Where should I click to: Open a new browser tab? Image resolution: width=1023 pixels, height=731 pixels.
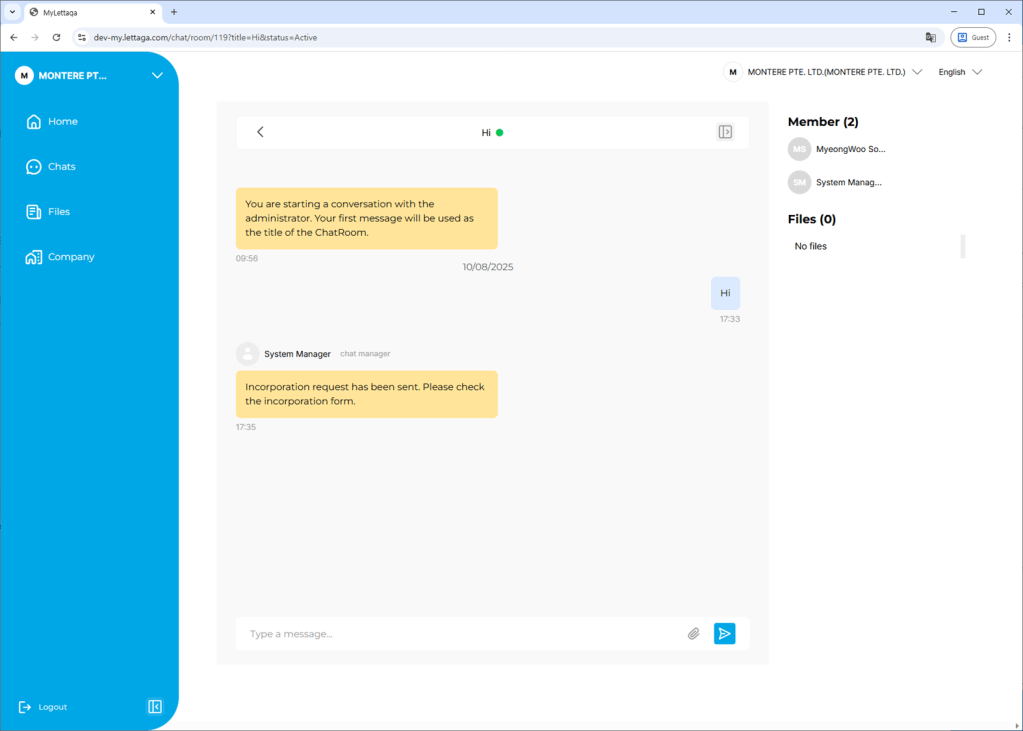point(174,12)
